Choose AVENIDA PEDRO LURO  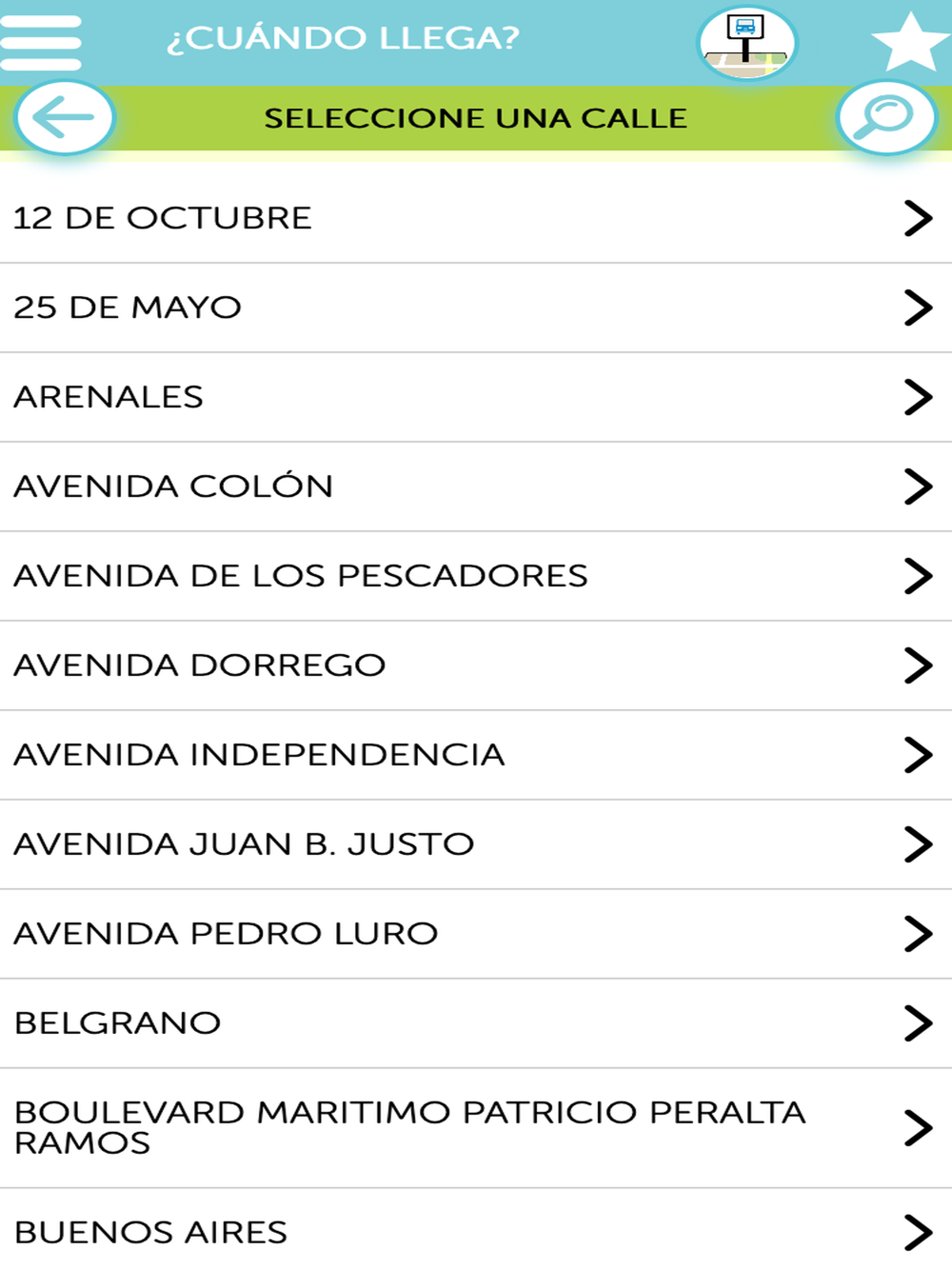pos(476,935)
